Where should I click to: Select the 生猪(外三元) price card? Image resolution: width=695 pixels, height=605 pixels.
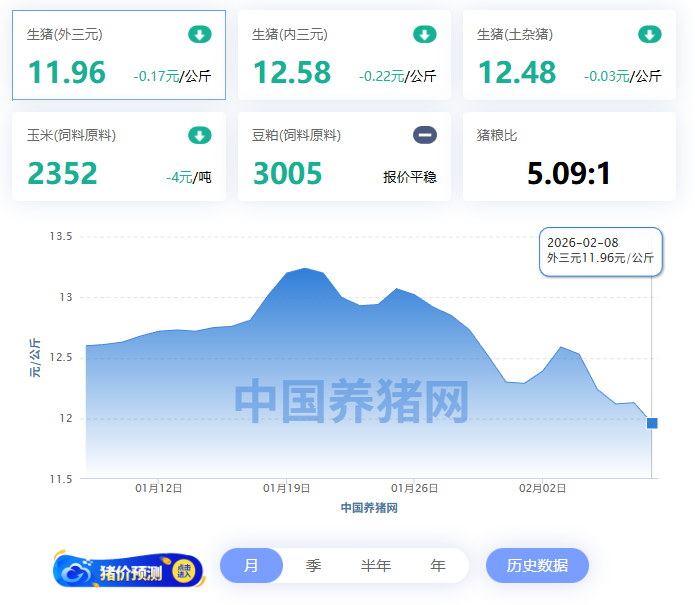click(119, 56)
